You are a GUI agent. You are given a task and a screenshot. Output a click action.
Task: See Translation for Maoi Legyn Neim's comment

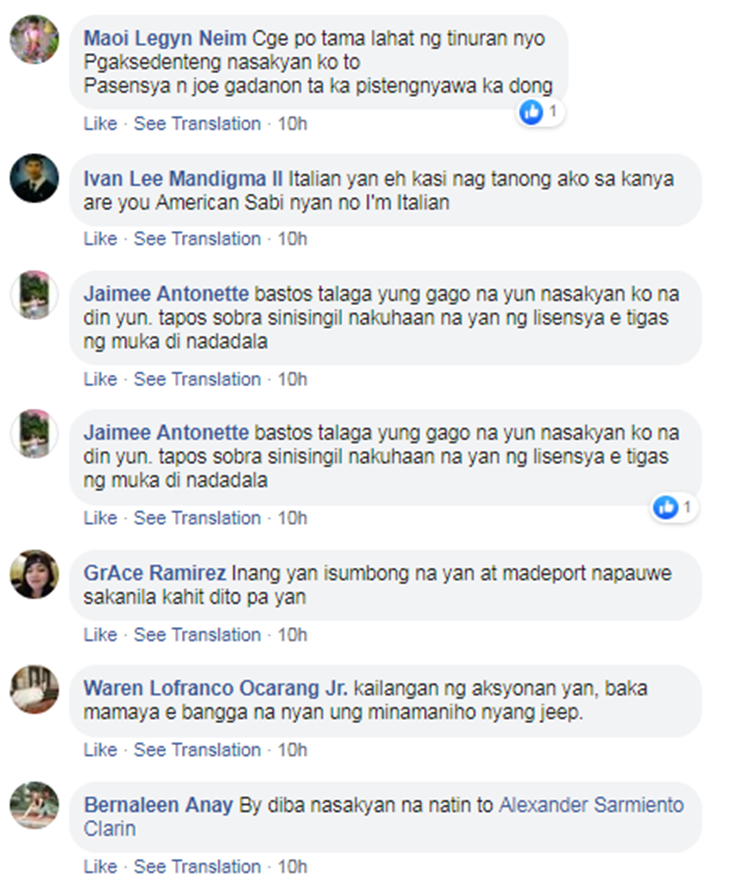pyautogui.click(x=197, y=123)
